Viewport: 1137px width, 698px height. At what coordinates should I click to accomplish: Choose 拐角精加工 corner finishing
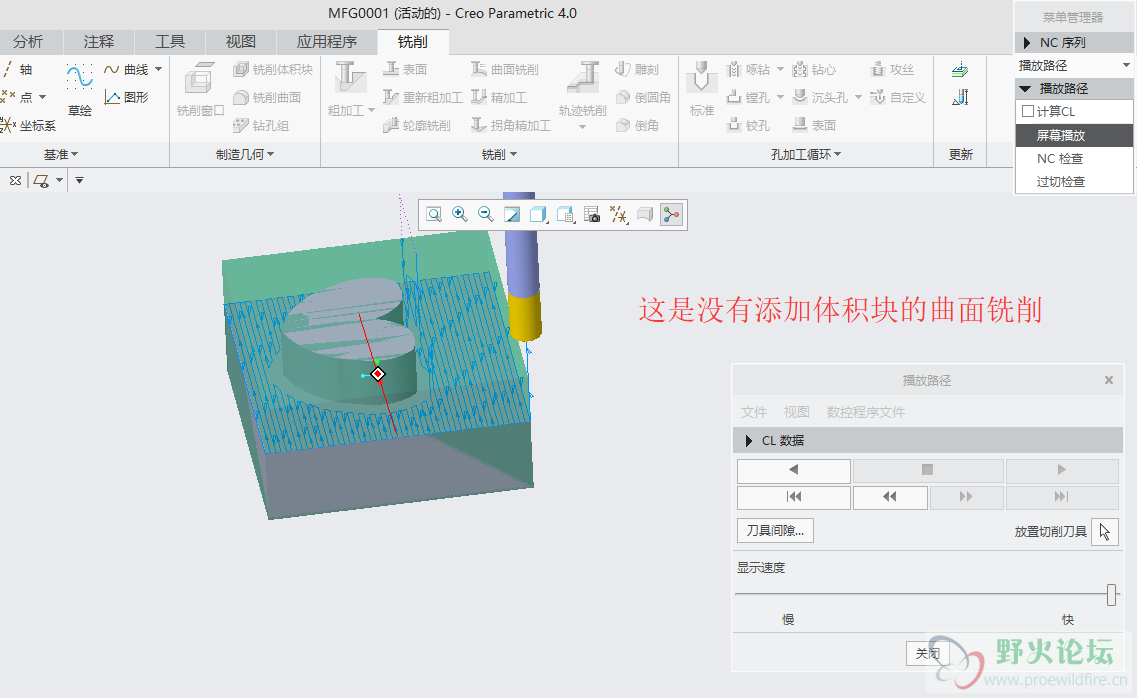coord(510,125)
